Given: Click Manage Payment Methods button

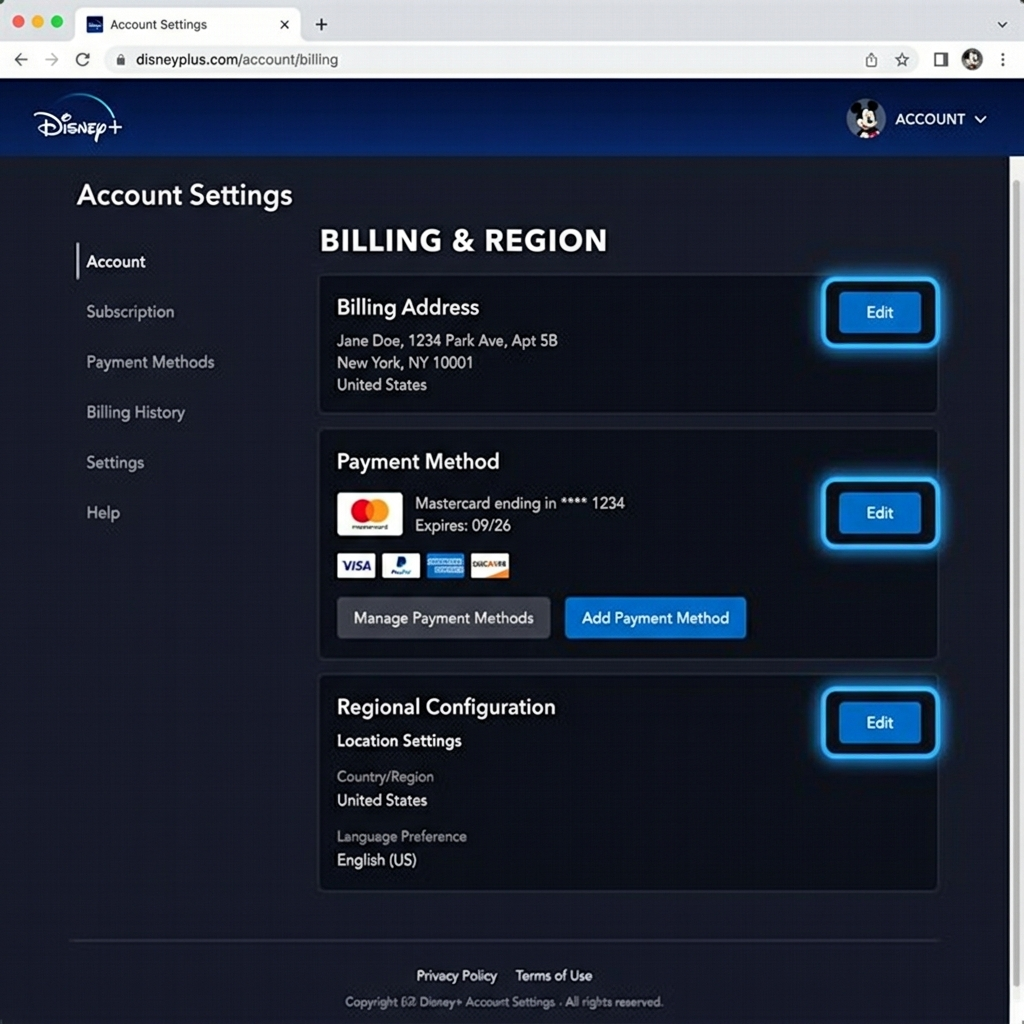Looking at the screenshot, I should point(443,618).
